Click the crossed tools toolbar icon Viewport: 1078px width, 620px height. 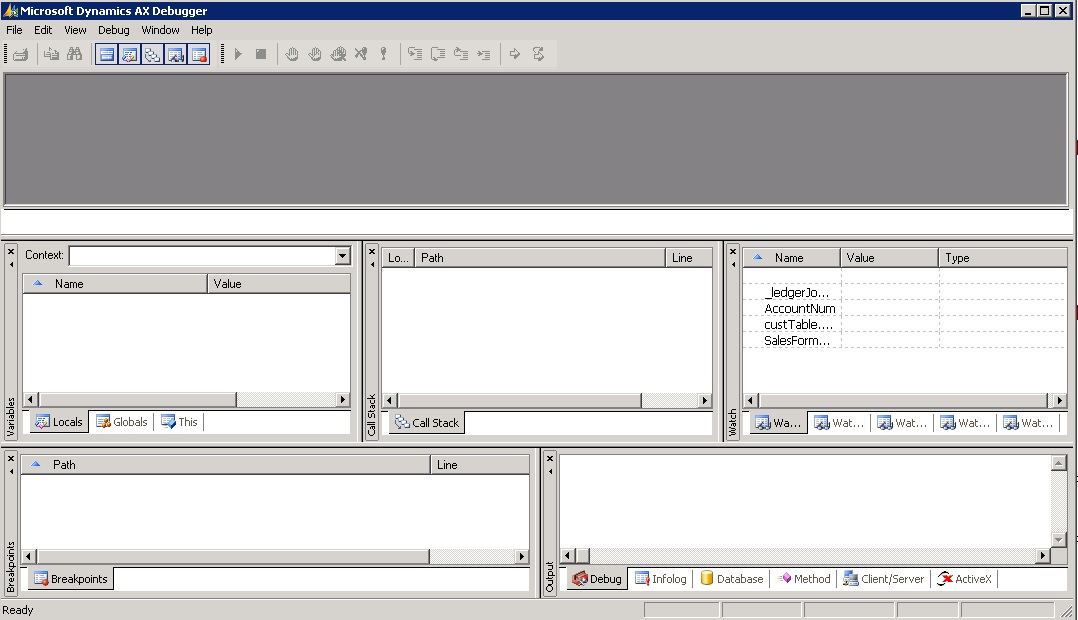coord(361,54)
